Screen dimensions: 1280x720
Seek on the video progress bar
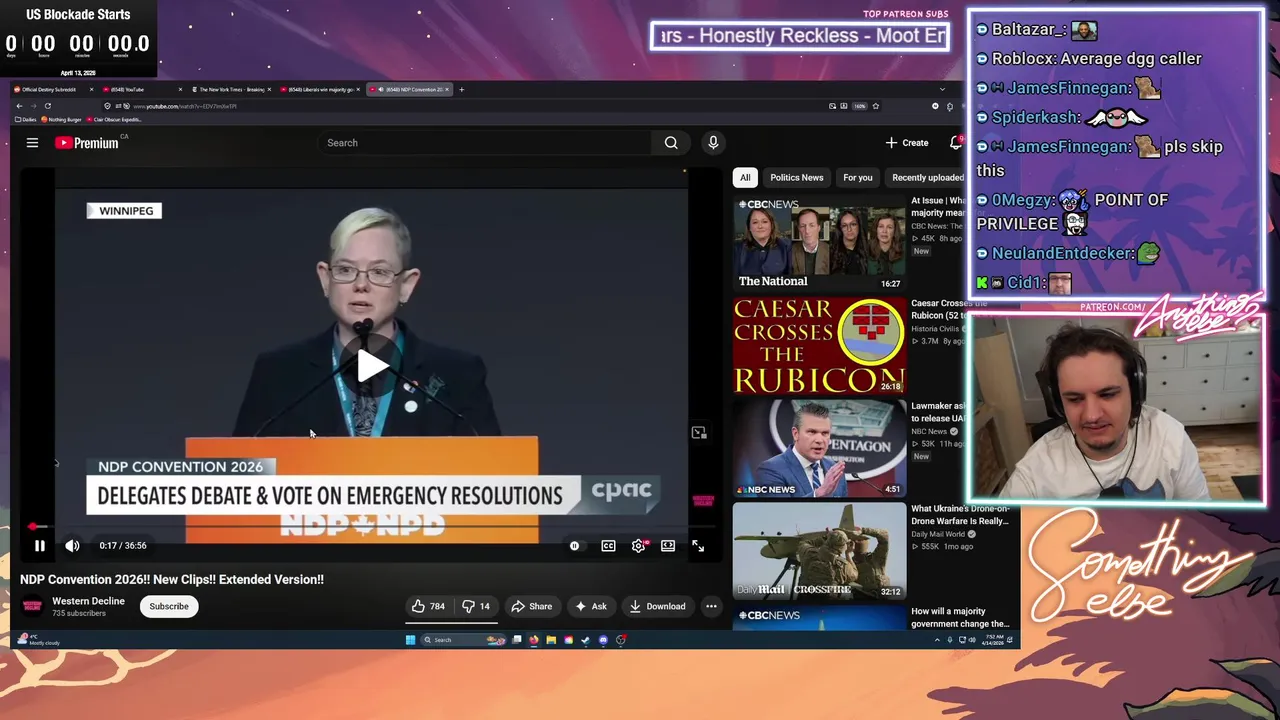coord(371,527)
